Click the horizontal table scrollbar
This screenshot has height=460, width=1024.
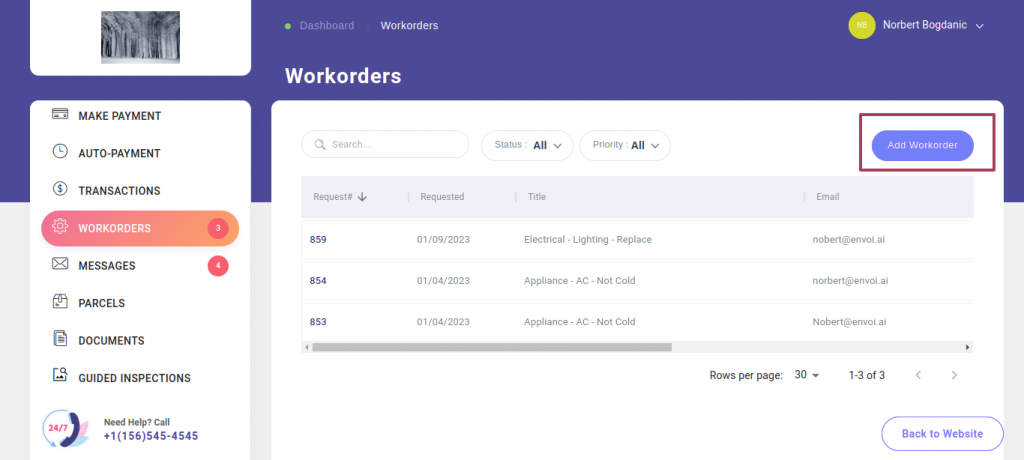(x=491, y=347)
